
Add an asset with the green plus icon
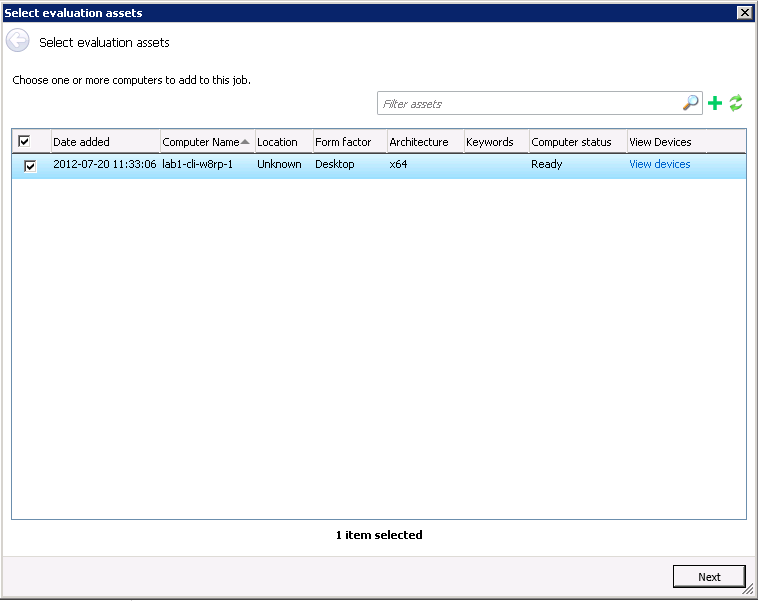[x=715, y=103]
